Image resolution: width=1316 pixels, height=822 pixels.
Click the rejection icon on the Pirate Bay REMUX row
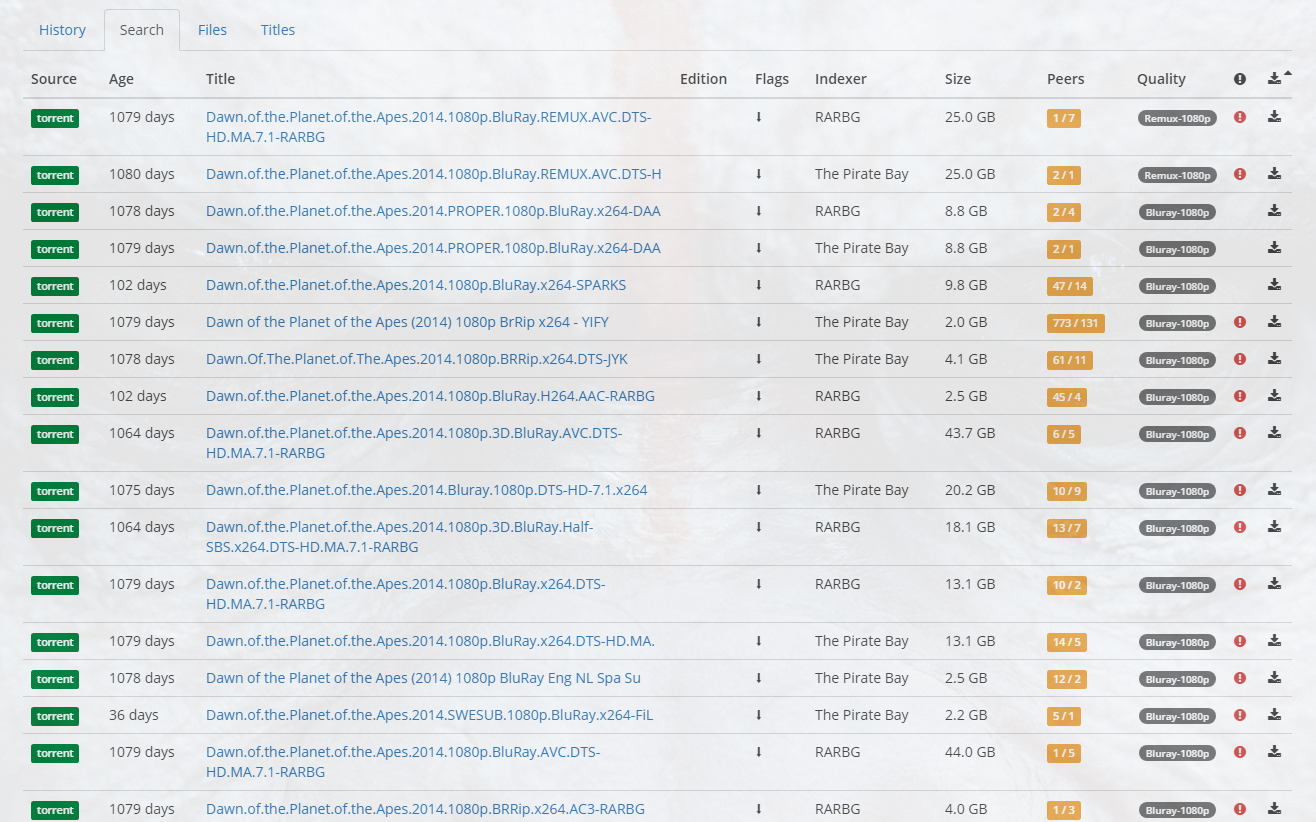[x=1239, y=174]
